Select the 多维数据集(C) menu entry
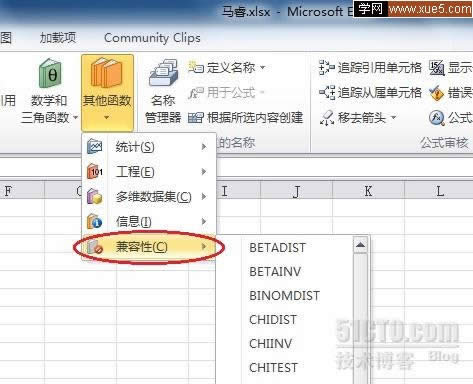 pyautogui.click(x=149, y=197)
